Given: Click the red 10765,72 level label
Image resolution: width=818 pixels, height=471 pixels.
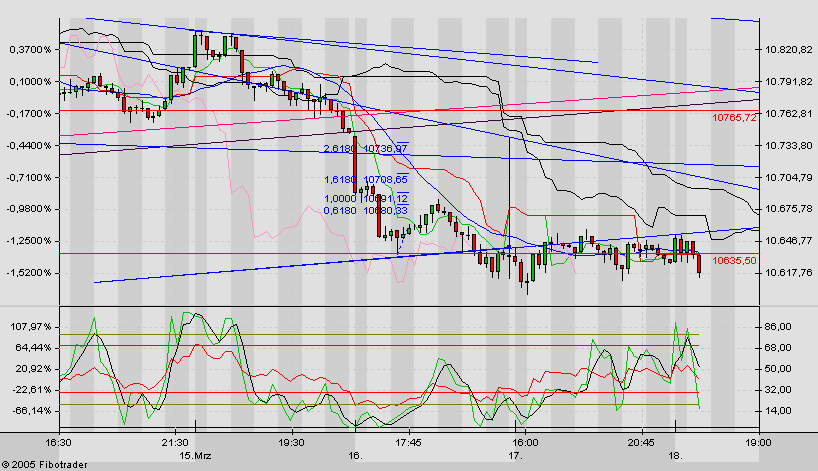Looking at the screenshot, I should (734, 118).
